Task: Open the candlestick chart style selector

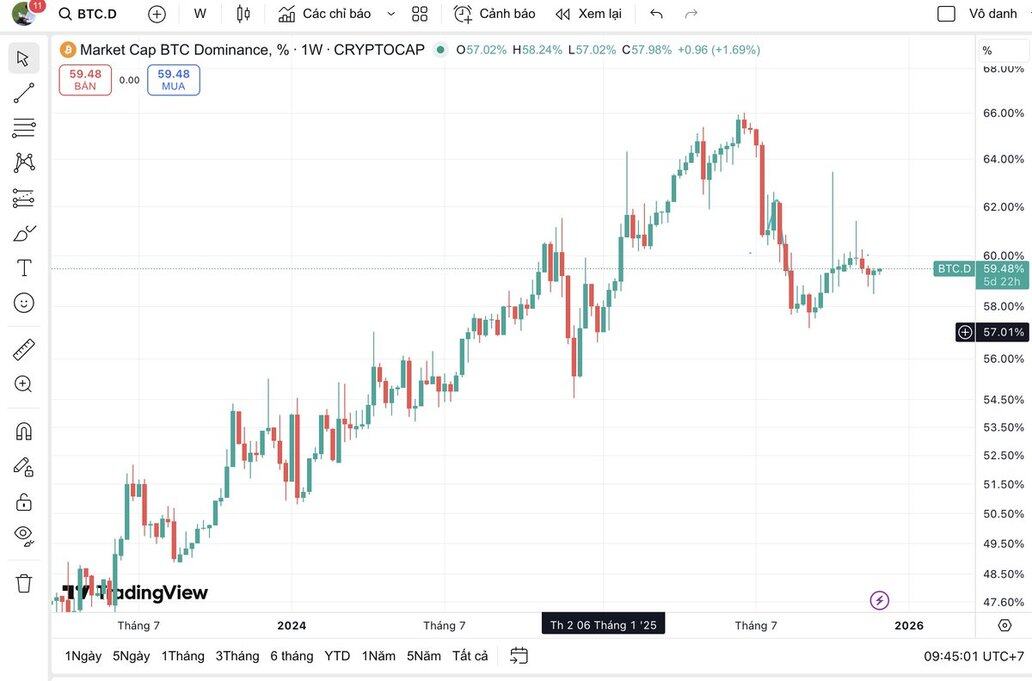Action: [243, 14]
